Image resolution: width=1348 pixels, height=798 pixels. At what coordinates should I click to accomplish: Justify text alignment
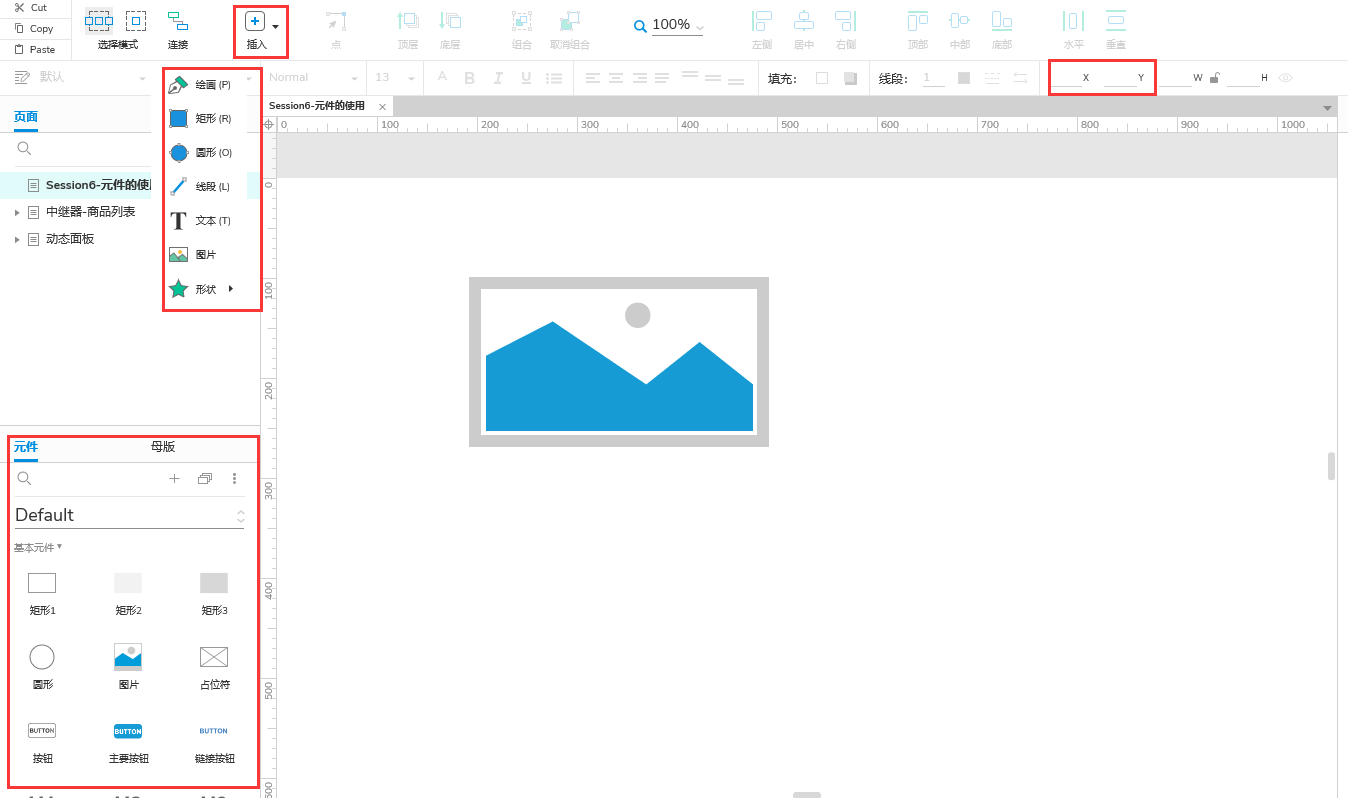coord(662,78)
